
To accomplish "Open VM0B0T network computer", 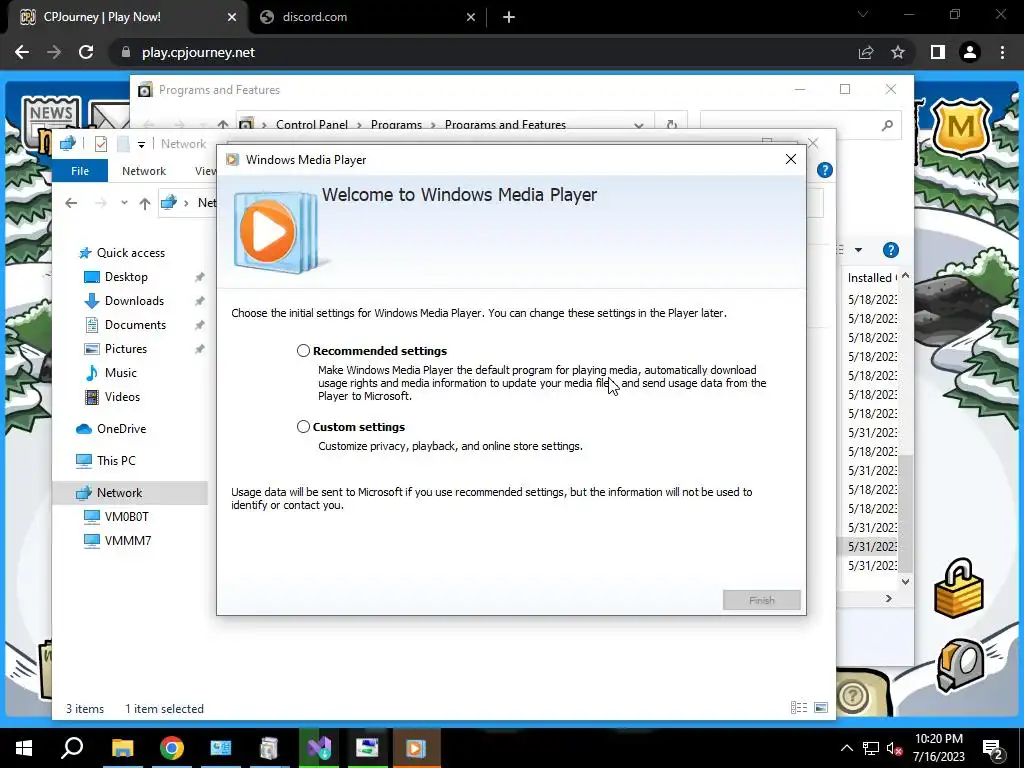I will point(126,517).
